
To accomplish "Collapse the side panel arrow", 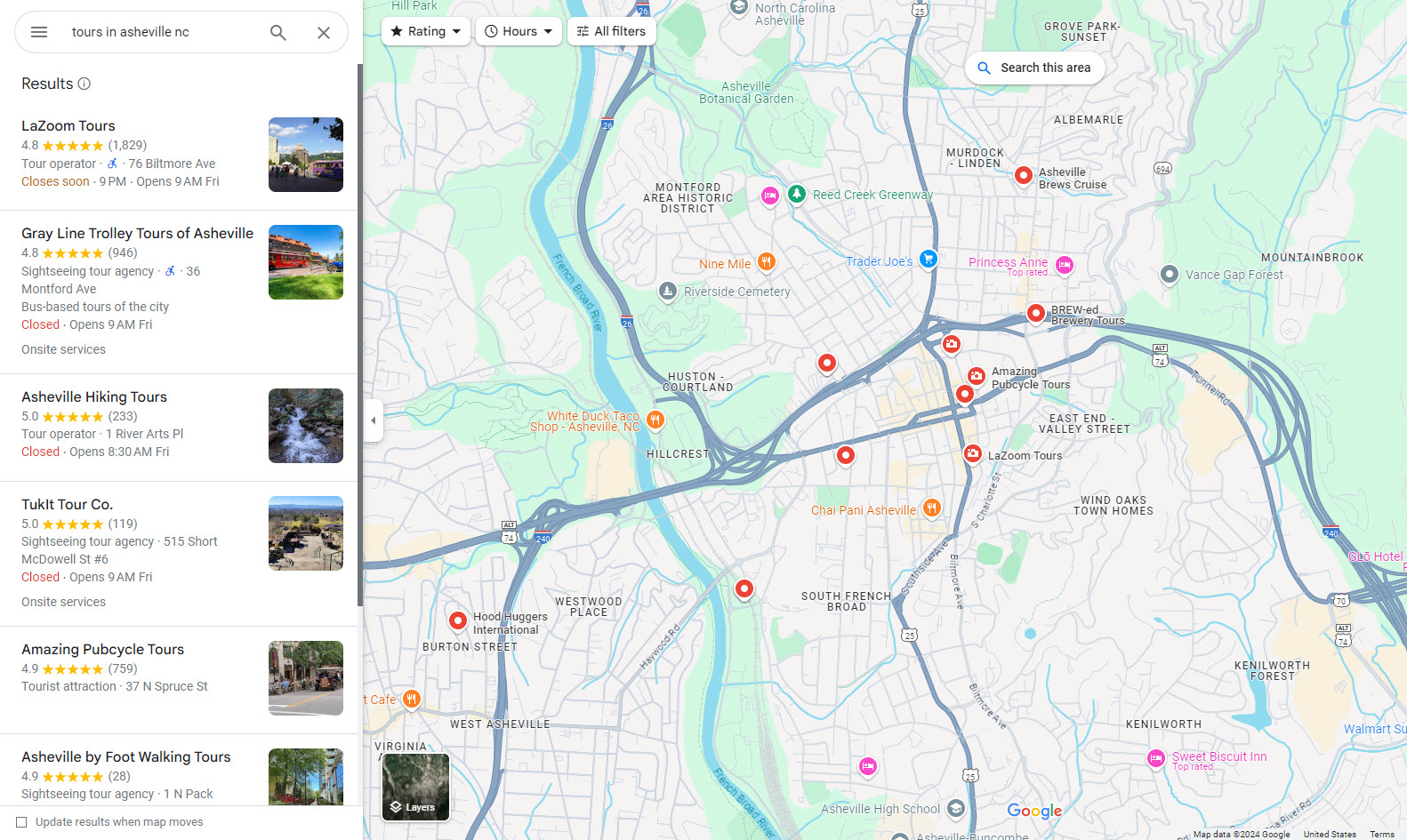I will tap(374, 420).
